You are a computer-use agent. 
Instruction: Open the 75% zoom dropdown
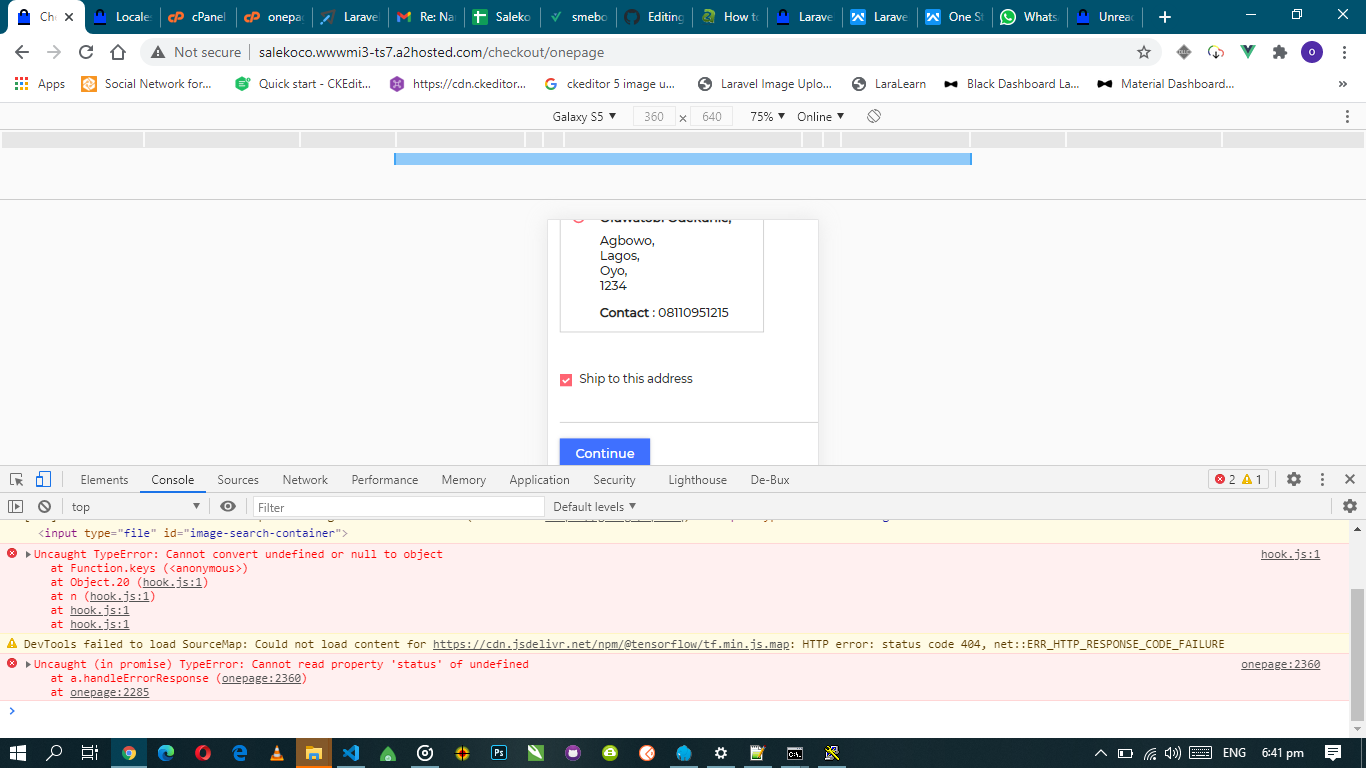(768, 117)
